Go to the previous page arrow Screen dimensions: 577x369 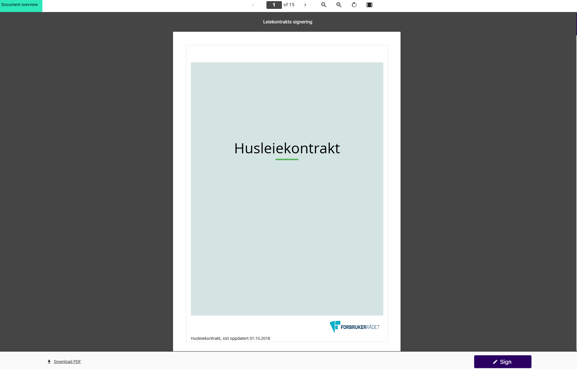[x=253, y=5]
